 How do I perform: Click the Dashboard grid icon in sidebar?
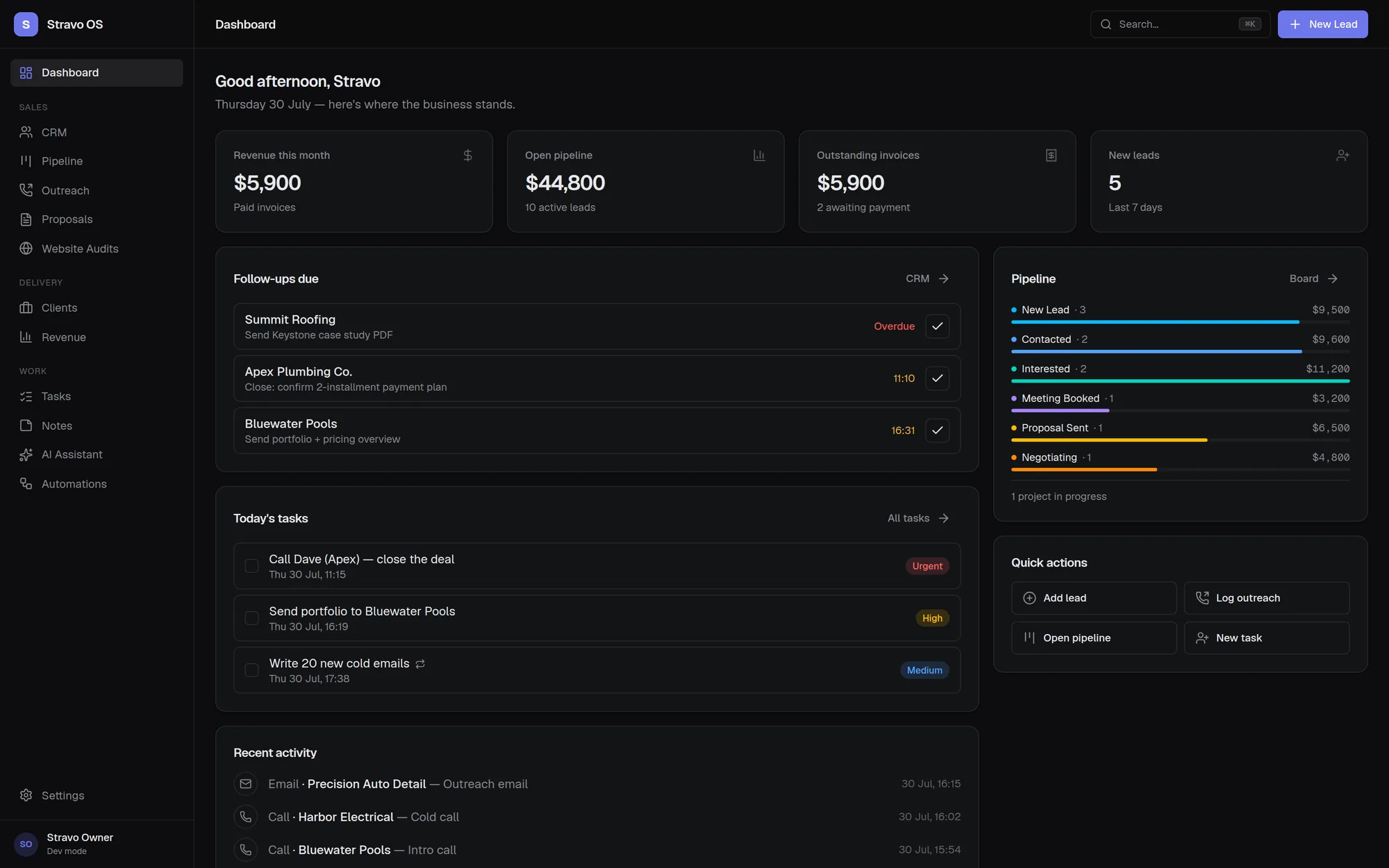26,73
